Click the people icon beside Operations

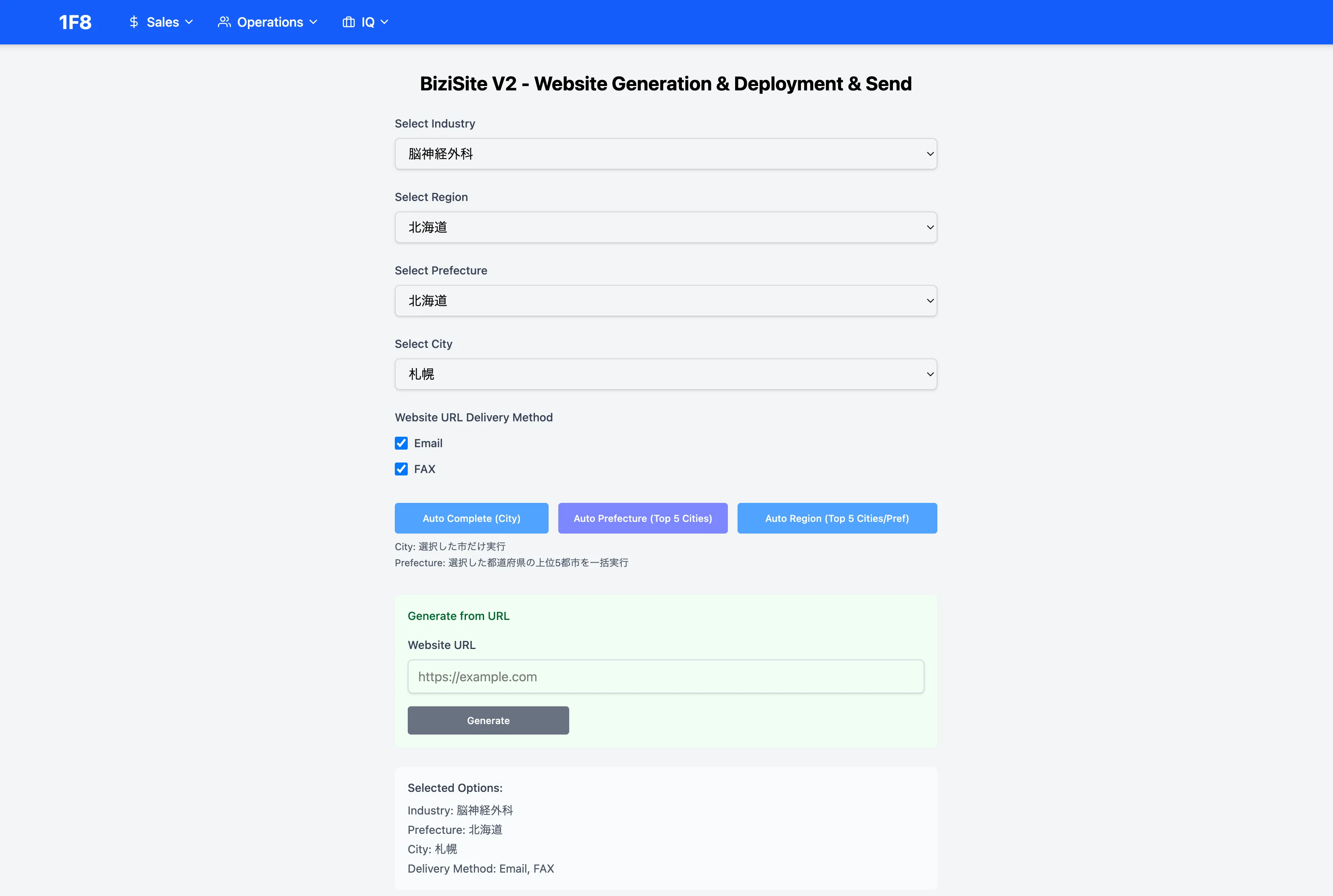tap(224, 22)
